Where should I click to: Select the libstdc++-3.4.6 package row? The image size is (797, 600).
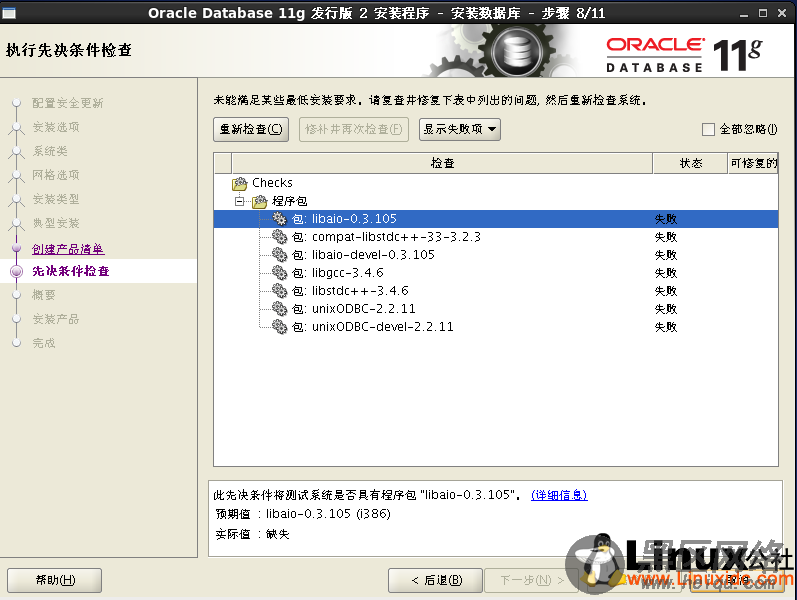tap(496, 291)
